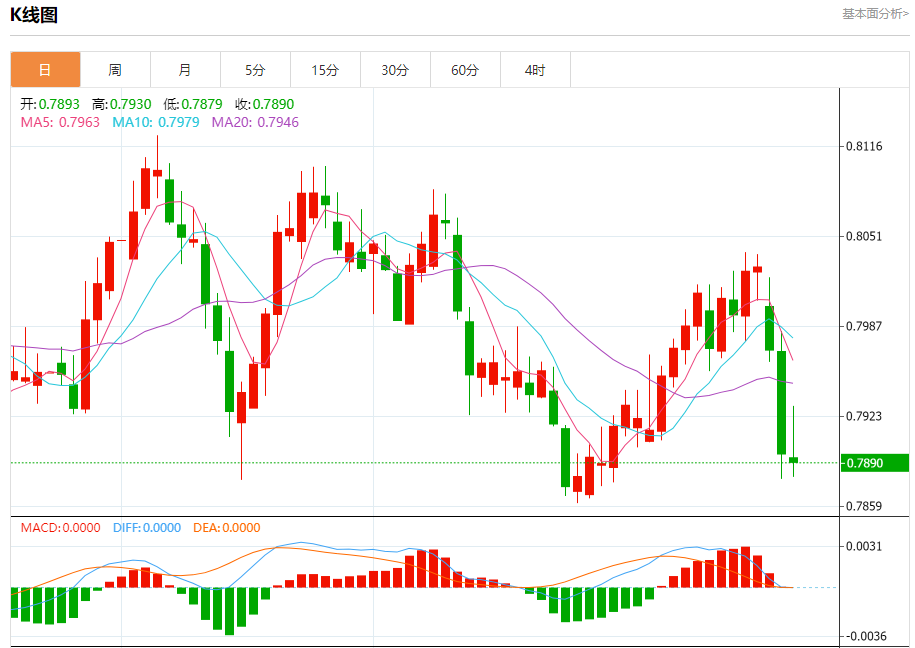The height and width of the screenshot is (648, 915).
Task: Switch to the 周 weekly tab
Action: click(116, 70)
